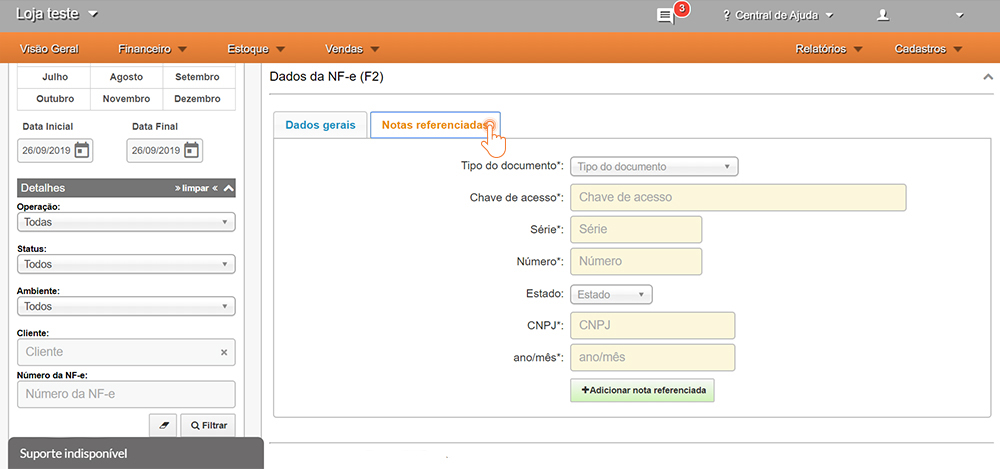1000x469 pixels.
Task: Collapse the Dados da NF-e section
Action: tap(988, 77)
